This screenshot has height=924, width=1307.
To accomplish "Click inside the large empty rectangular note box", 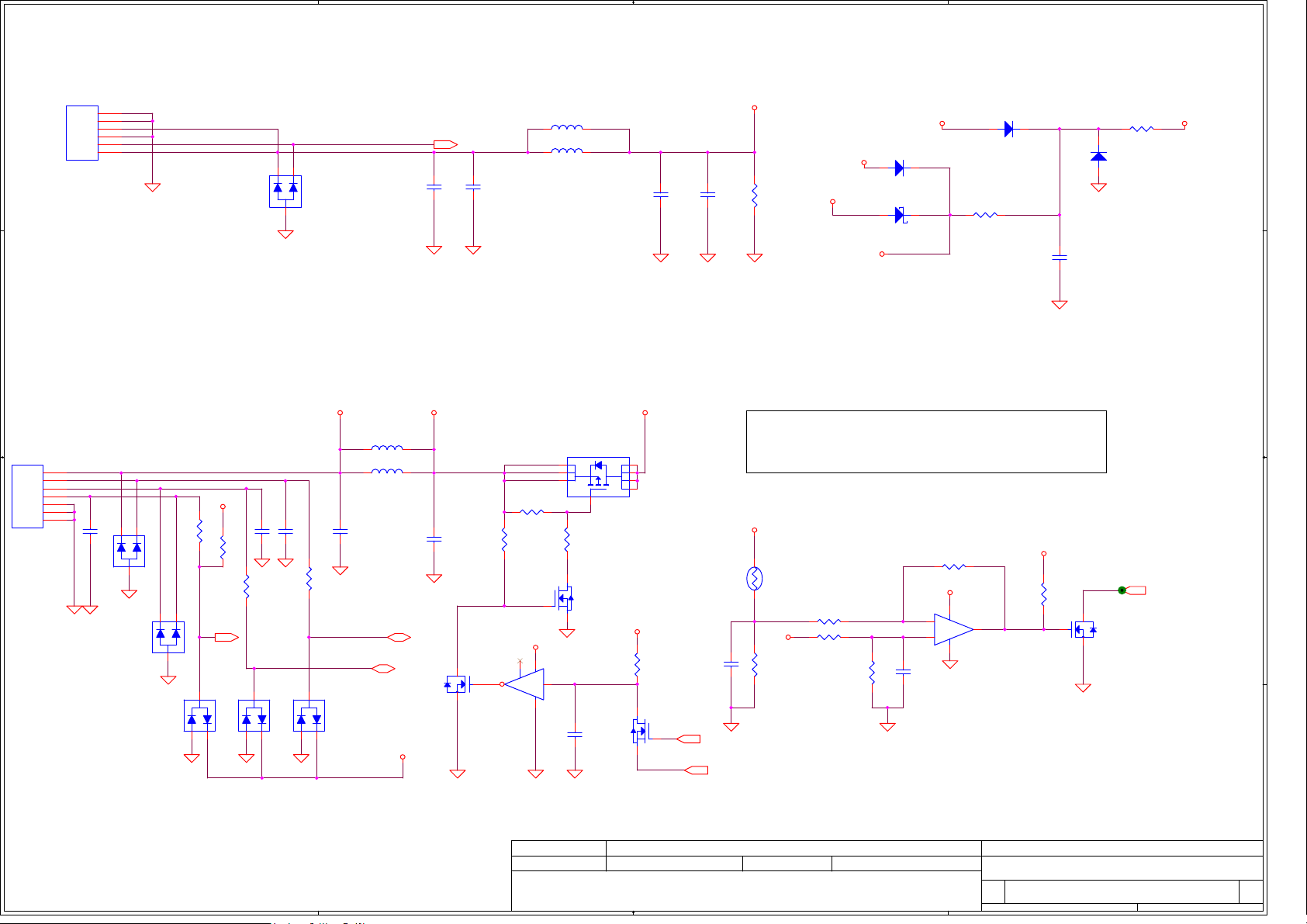I will (x=926, y=441).
